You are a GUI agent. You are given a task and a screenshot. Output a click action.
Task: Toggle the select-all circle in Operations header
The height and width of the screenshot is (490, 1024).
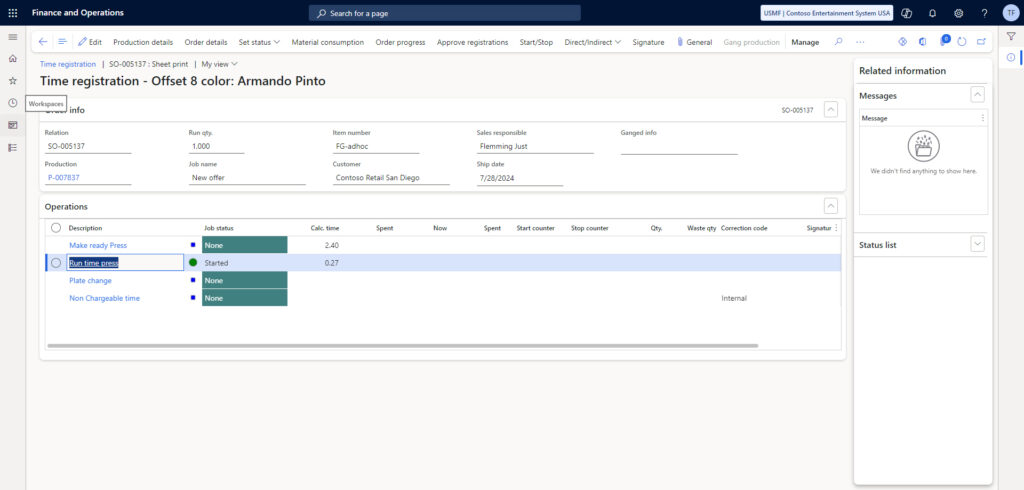56,228
